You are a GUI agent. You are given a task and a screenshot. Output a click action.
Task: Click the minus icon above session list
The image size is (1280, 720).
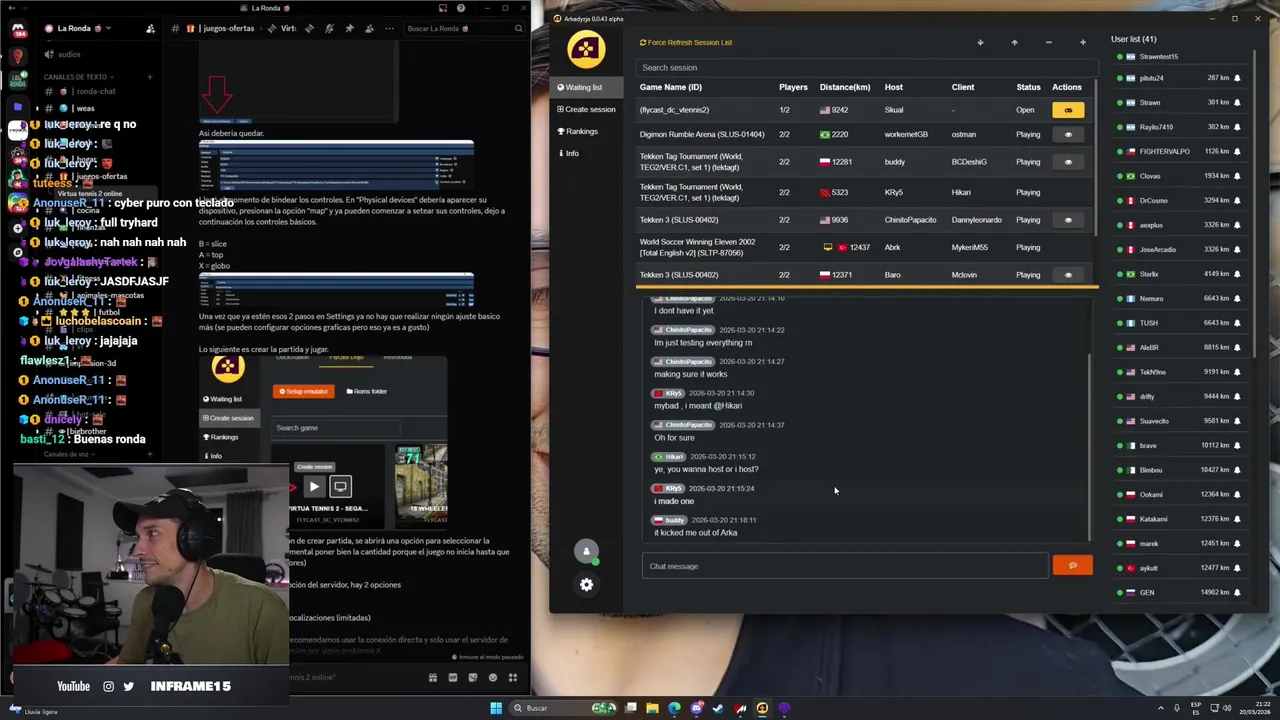tap(1048, 42)
